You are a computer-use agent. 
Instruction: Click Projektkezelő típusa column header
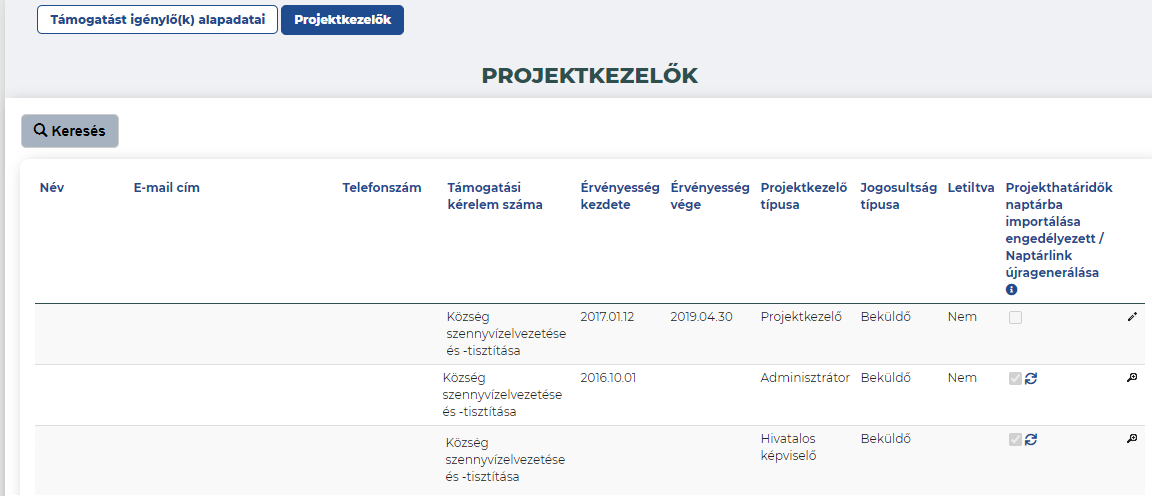pyautogui.click(x=804, y=196)
